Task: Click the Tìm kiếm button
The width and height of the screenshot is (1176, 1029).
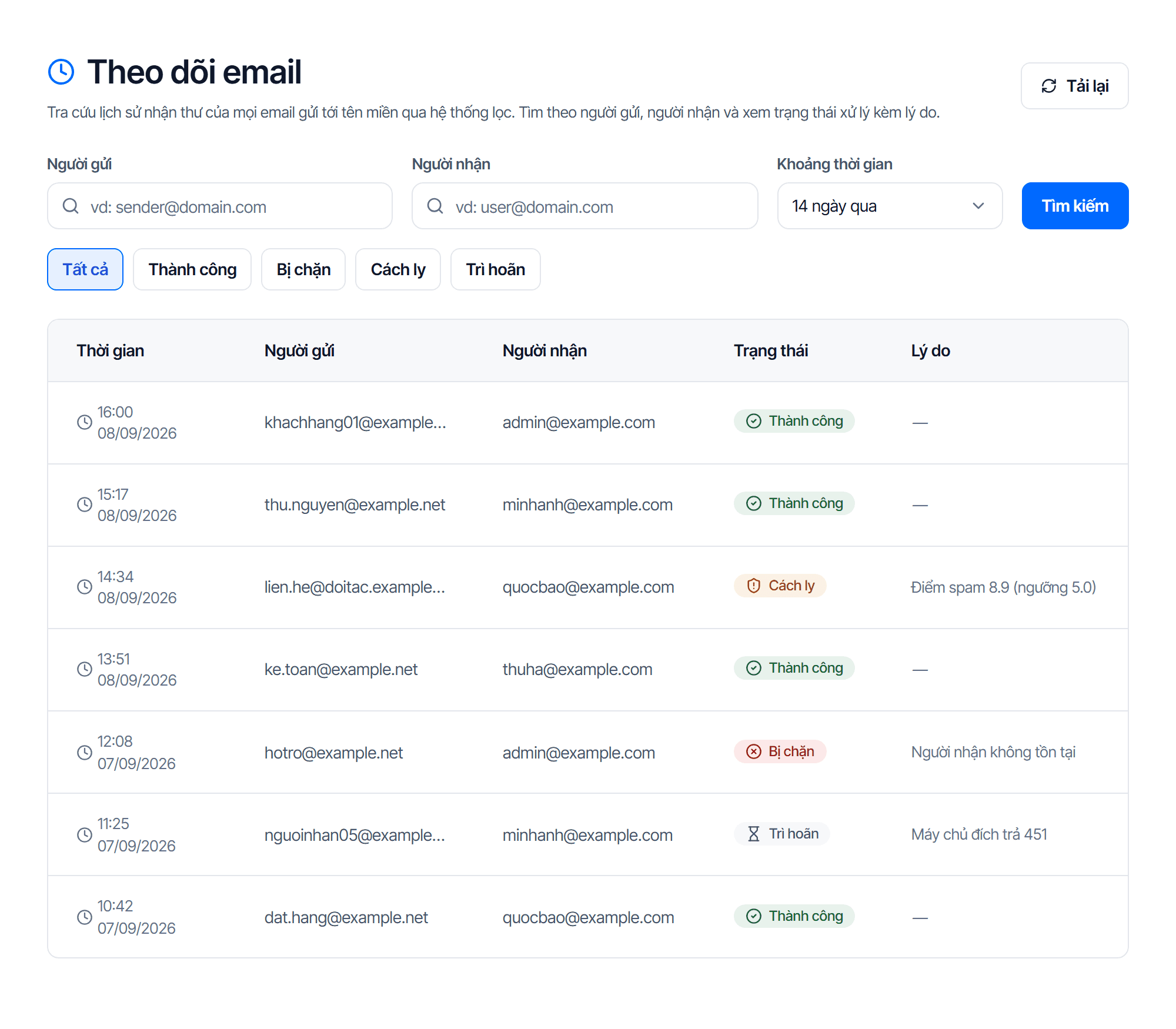Action: point(1075,206)
